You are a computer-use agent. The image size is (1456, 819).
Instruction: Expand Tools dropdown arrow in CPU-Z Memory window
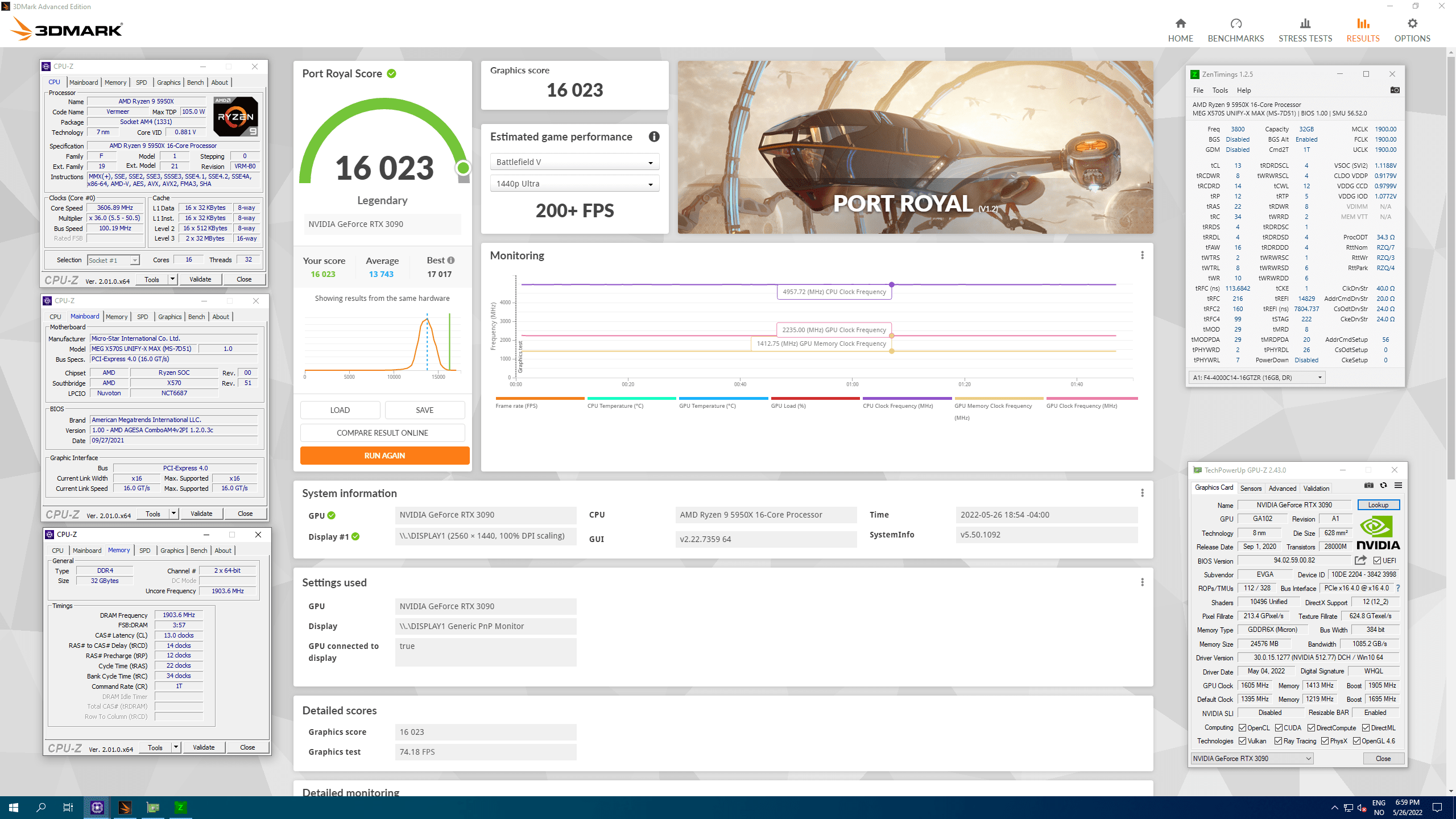tap(176, 747)
